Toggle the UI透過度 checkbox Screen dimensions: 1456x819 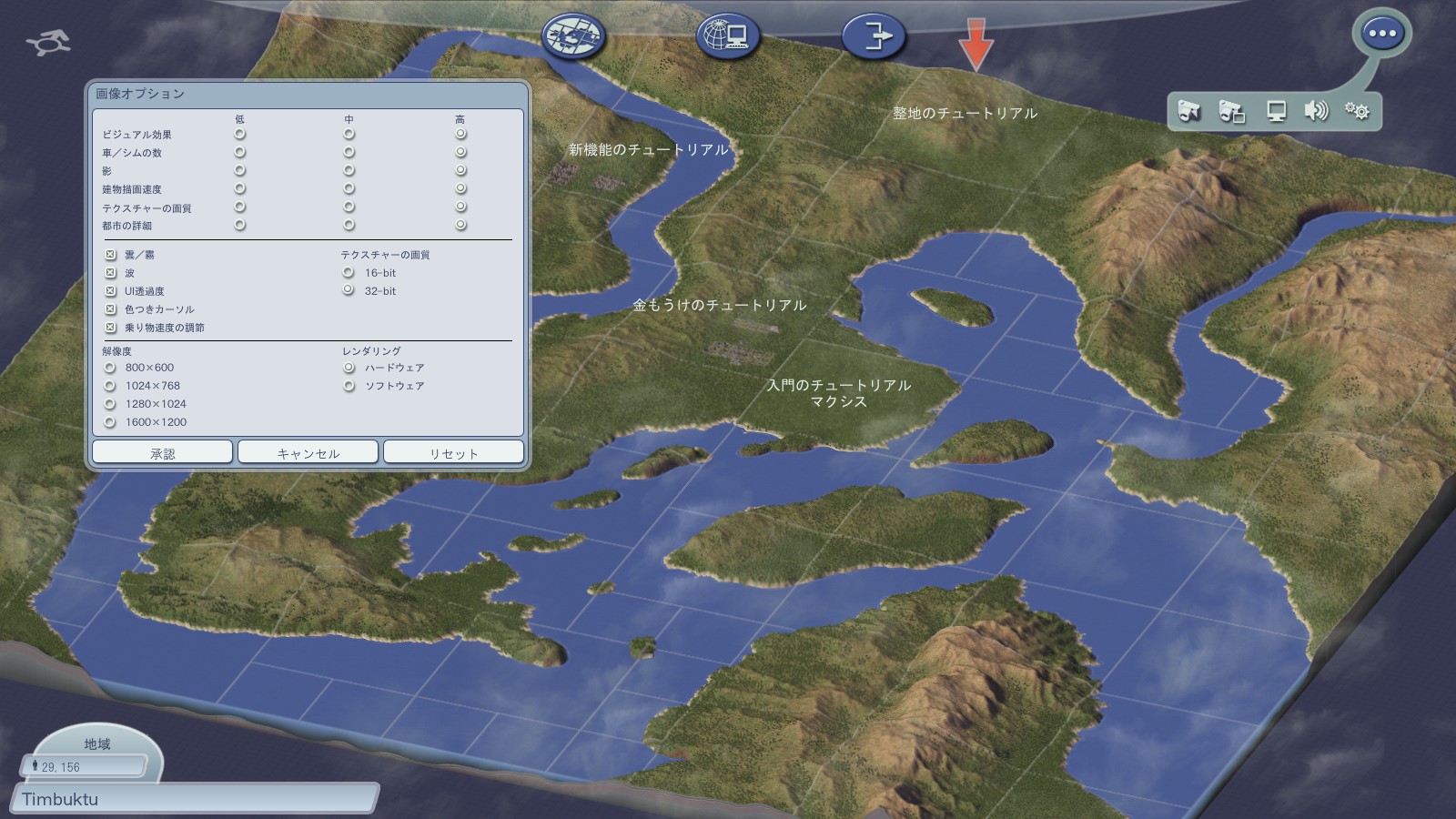[110, 291]
